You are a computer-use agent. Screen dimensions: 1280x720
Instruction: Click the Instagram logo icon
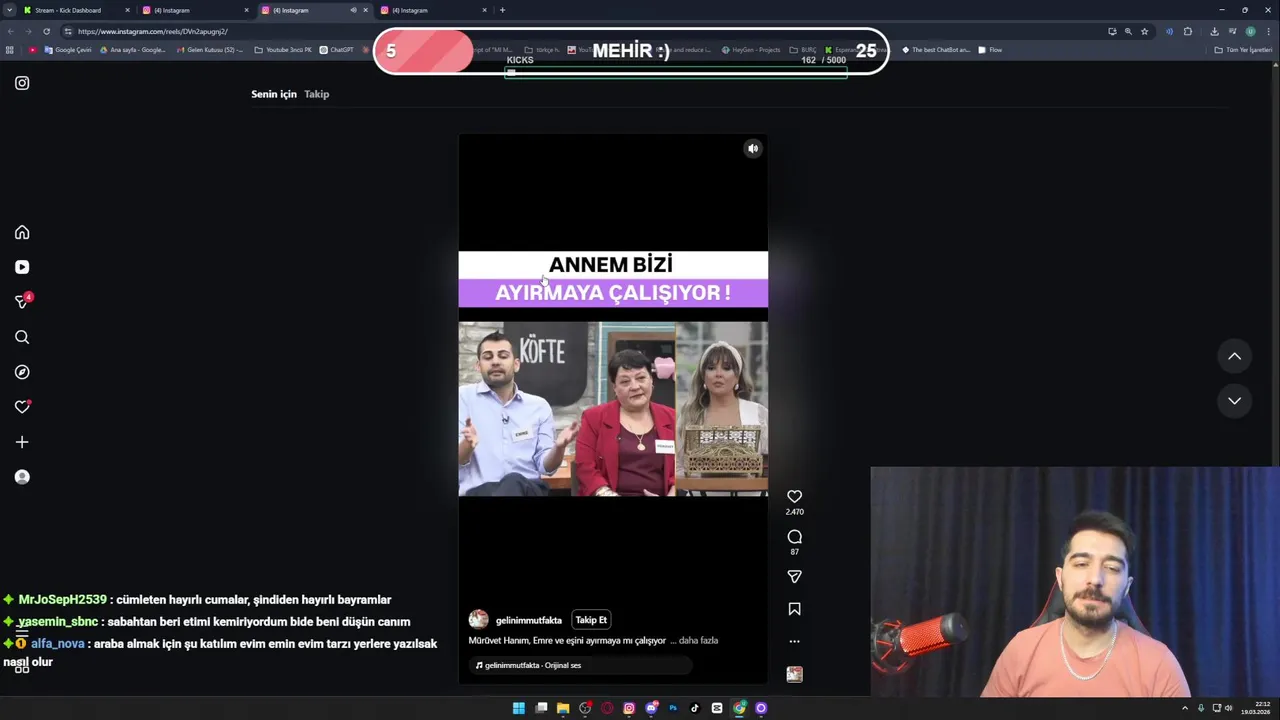click(22, 83)
